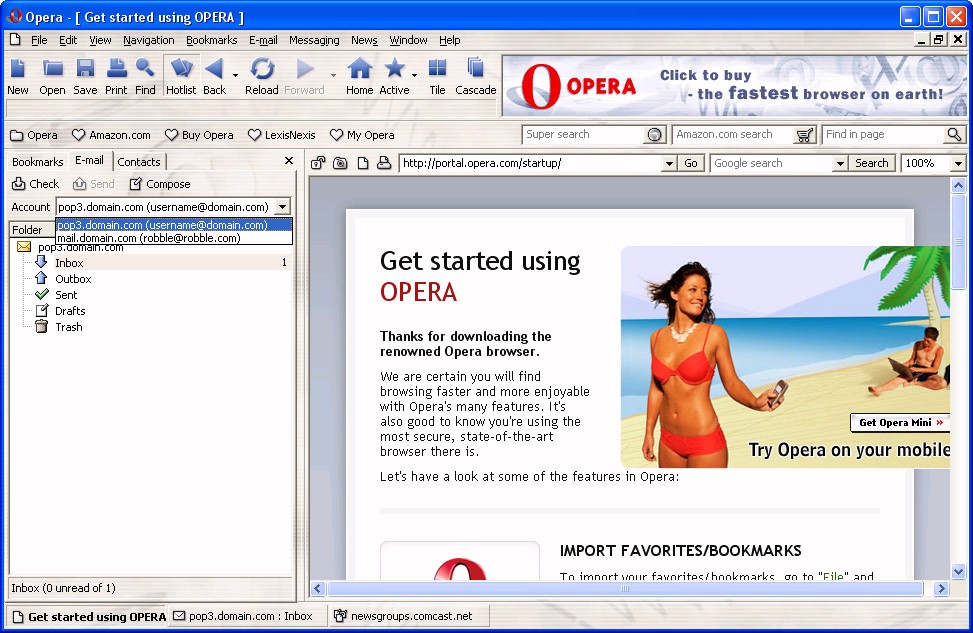The height and width of the screenshot is (633, 973).
Task: Click the Amazon.com search input field
Action: coord(733,134)
